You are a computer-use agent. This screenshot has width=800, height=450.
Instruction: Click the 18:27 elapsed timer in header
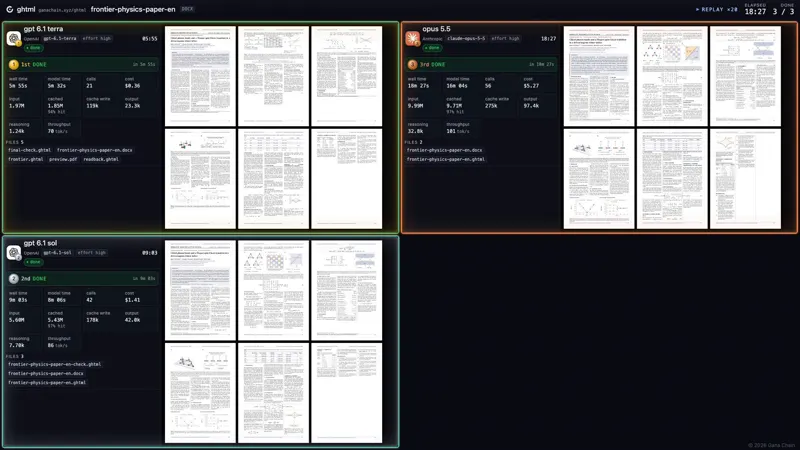[755, 11]
